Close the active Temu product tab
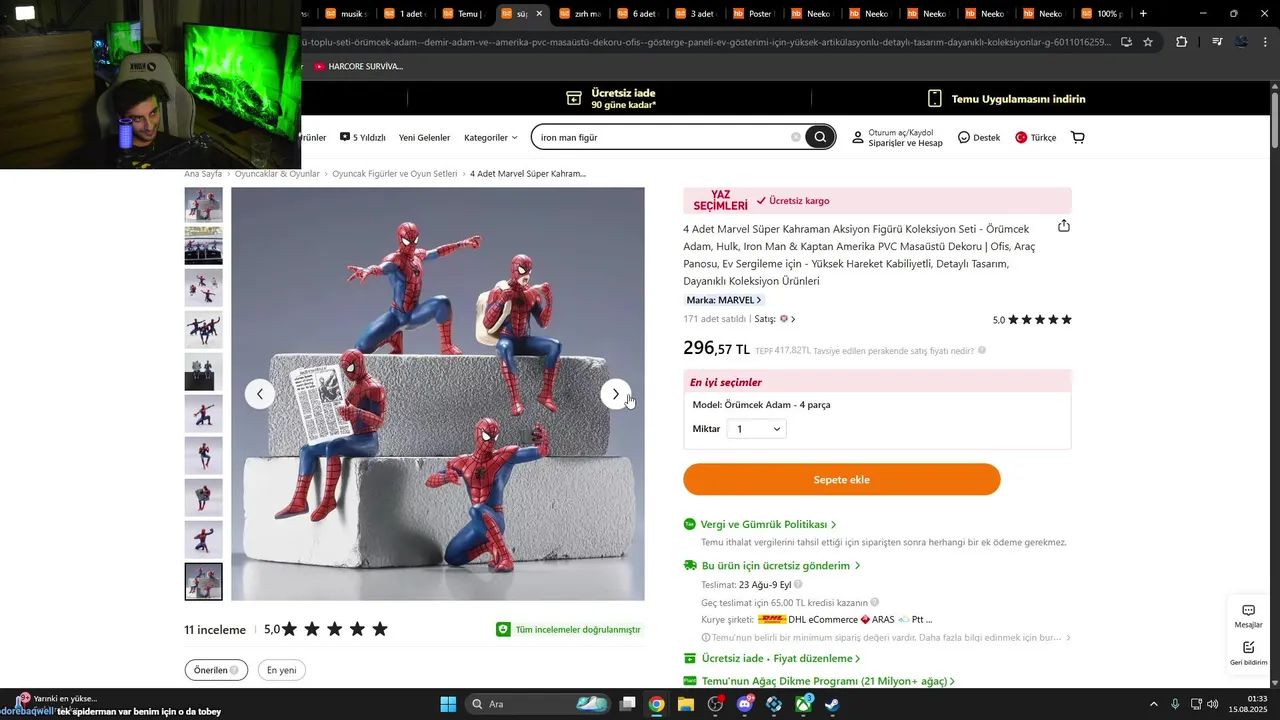 pyautogui.click(x=539, y=14)
